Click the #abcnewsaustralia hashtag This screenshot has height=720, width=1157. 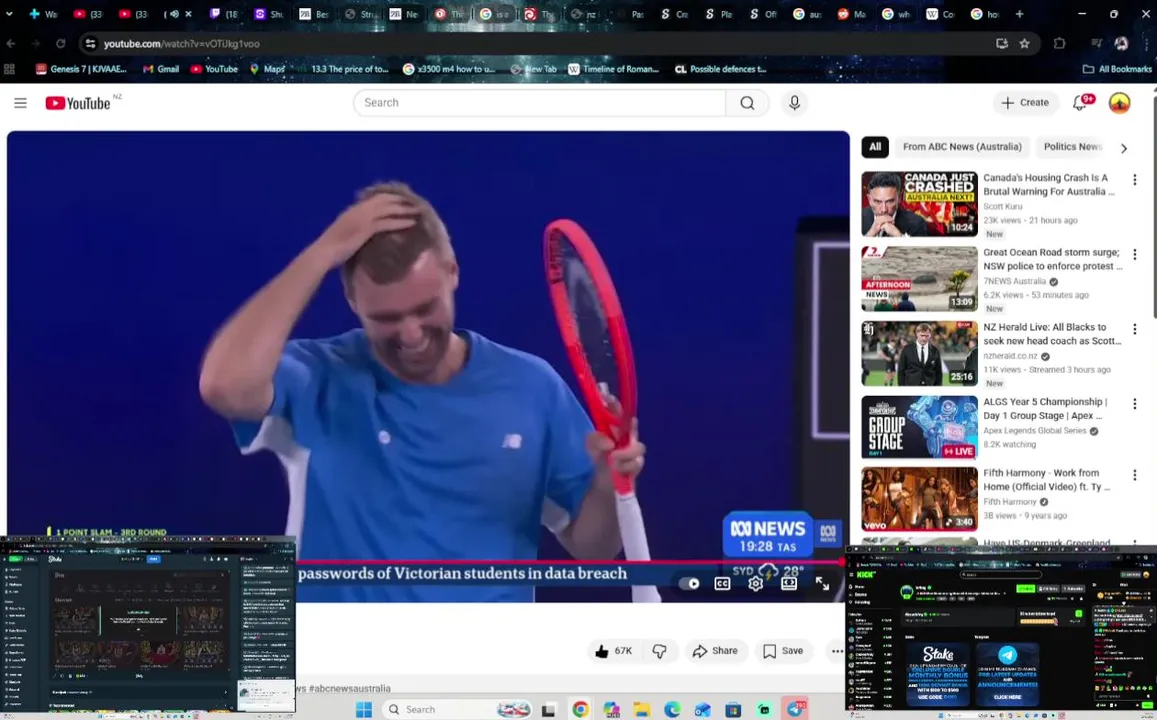[x=350, y=688]
